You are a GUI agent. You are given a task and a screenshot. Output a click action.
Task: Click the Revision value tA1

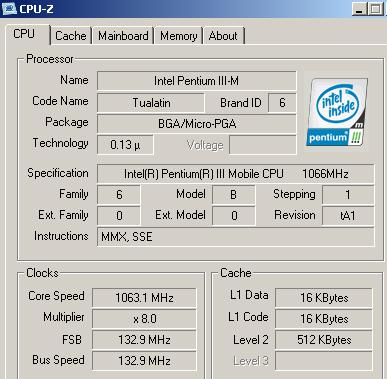pyautogui.click(x=348, y=216)
